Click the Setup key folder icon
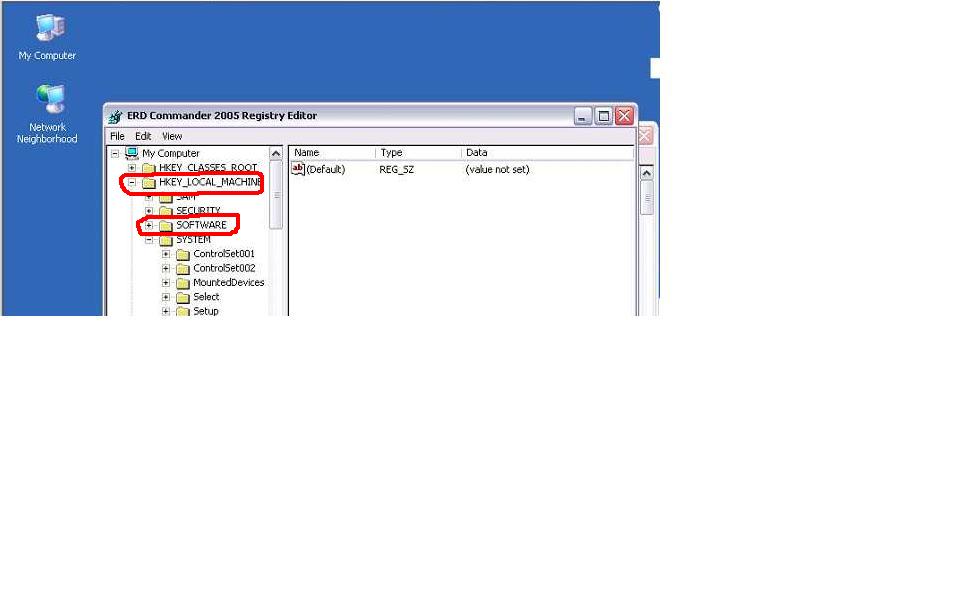The width and height of the screenshot is (960, 611). 183,312
